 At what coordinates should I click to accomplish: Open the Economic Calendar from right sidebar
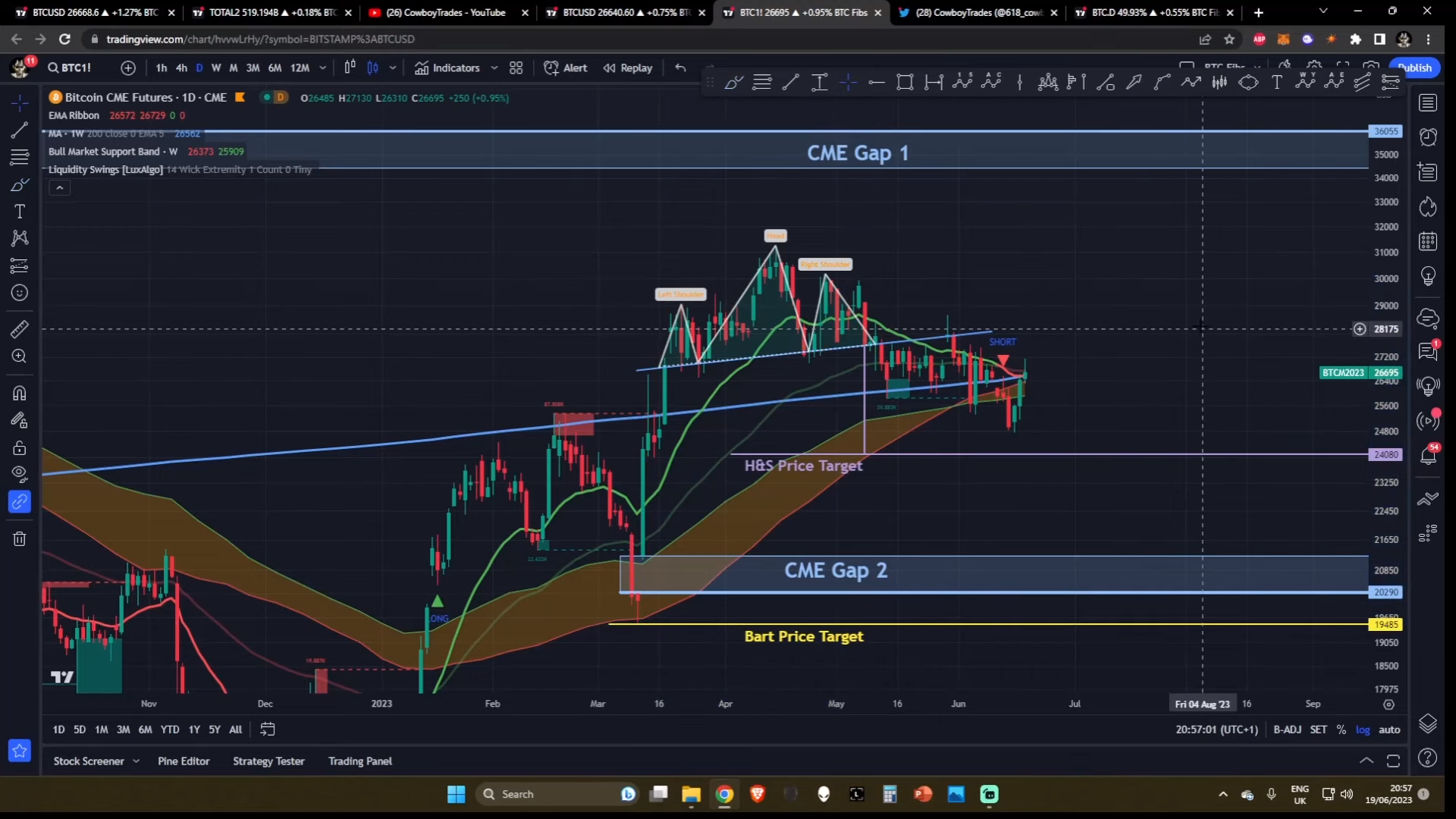tap(1429, 242)
